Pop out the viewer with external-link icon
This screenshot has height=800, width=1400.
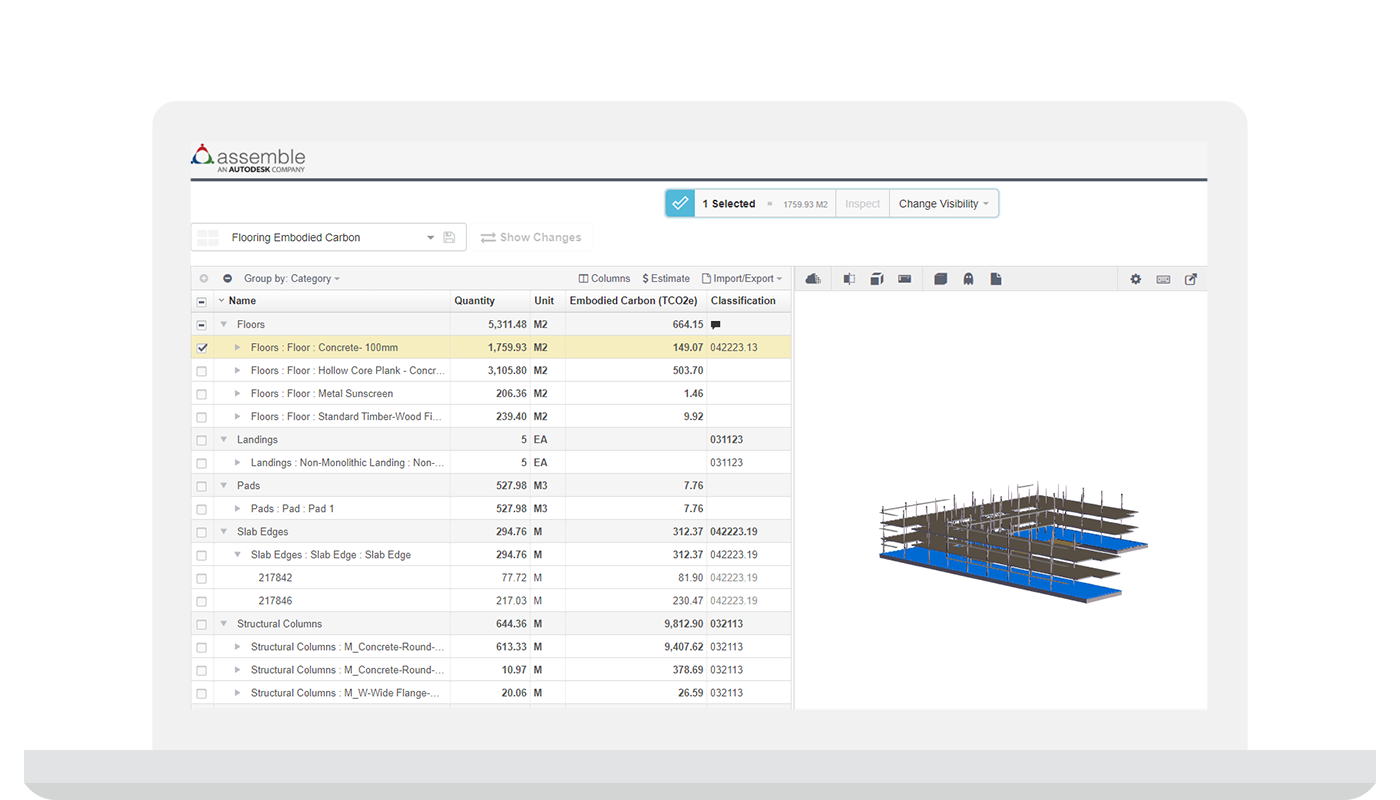pyautogui.click(x=1191, y=279)
